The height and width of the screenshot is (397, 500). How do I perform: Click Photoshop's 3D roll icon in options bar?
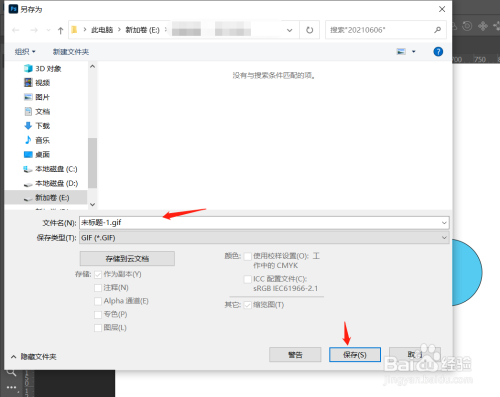tap(467, 26)
